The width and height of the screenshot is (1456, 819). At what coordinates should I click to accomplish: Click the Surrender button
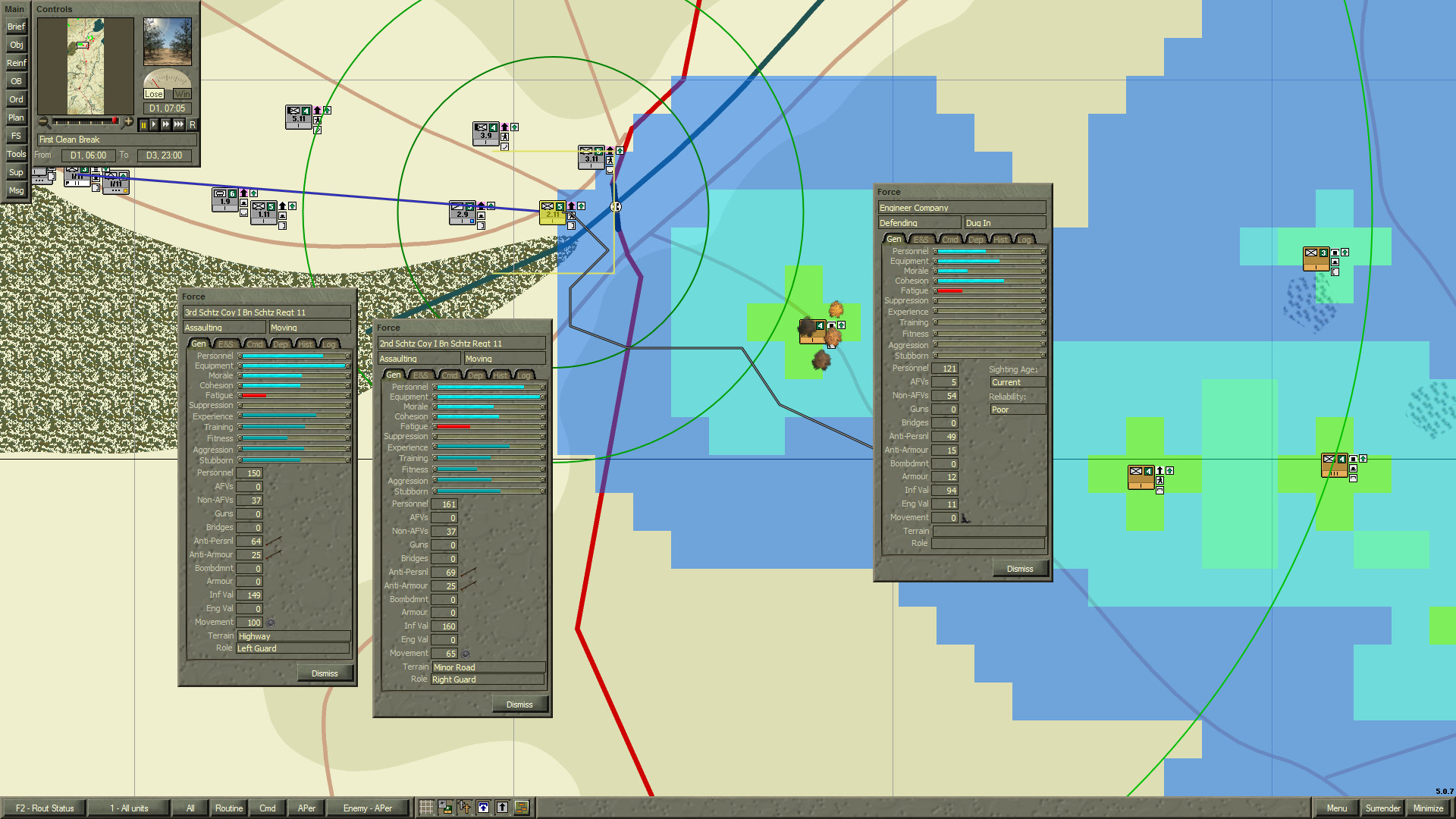1383,808
